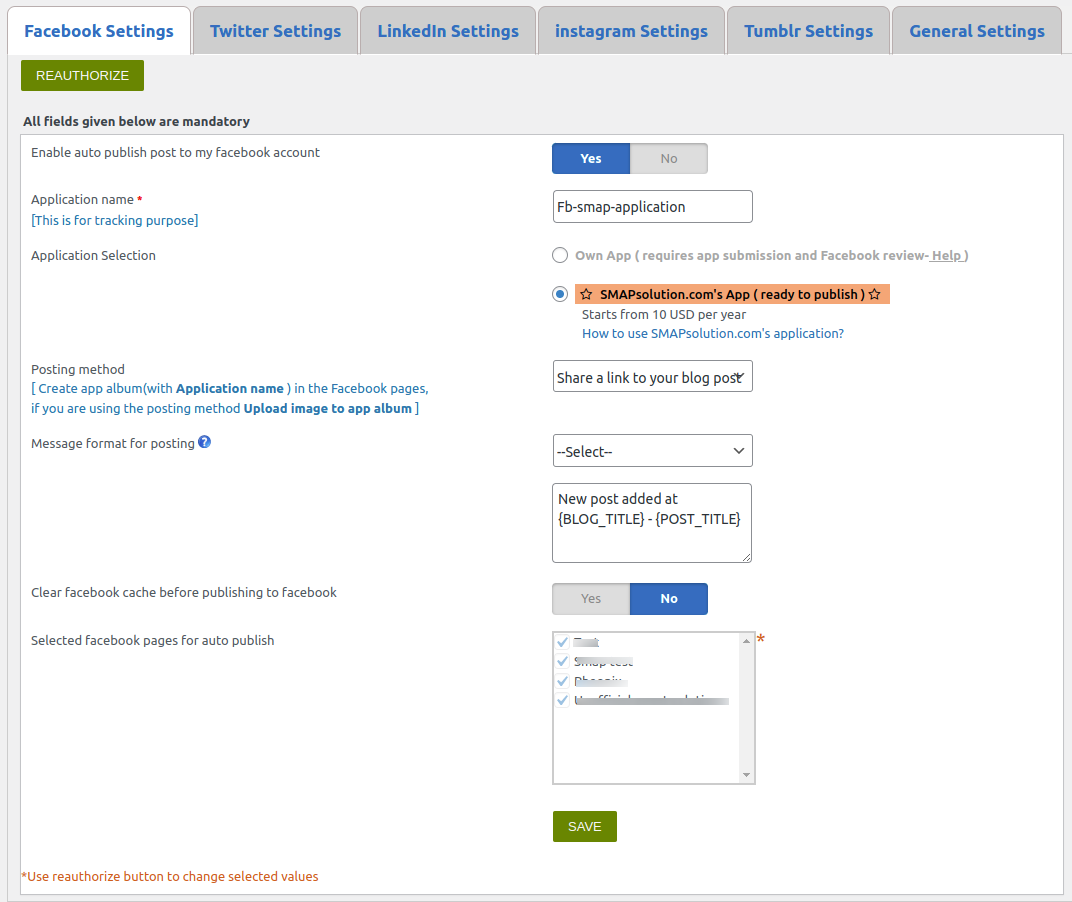Click the pages list scroll up arrow
1072x902 pixels.
pos(746,641)
